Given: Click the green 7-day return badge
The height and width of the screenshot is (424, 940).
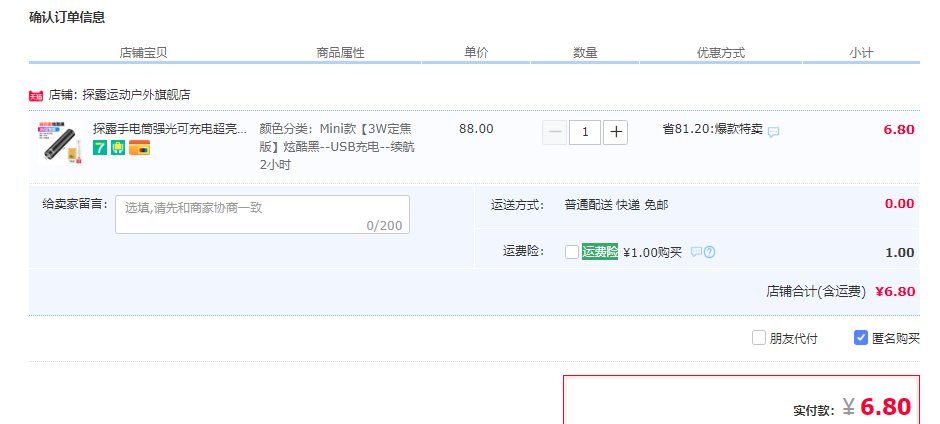Looking at the screenshot, I should (x=100, y=148).
